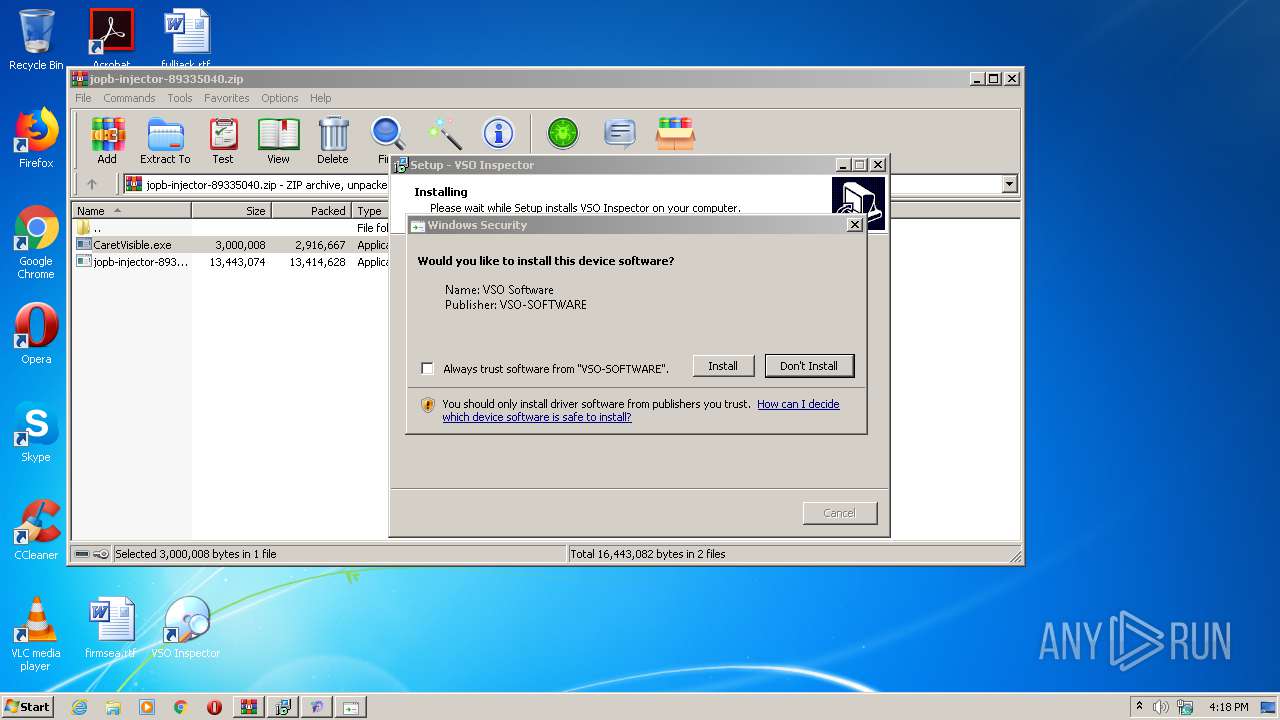Sort by the Name column header
The width and height of the screenshot is (1280, 720).
pos(132,211)
